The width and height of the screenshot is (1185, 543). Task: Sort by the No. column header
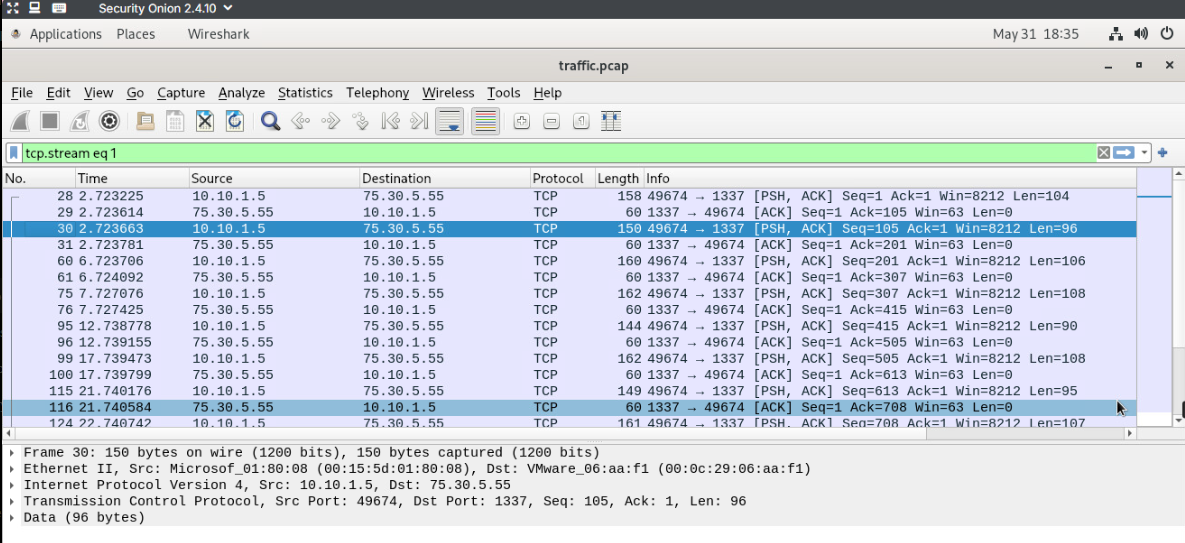coord(39,178)
